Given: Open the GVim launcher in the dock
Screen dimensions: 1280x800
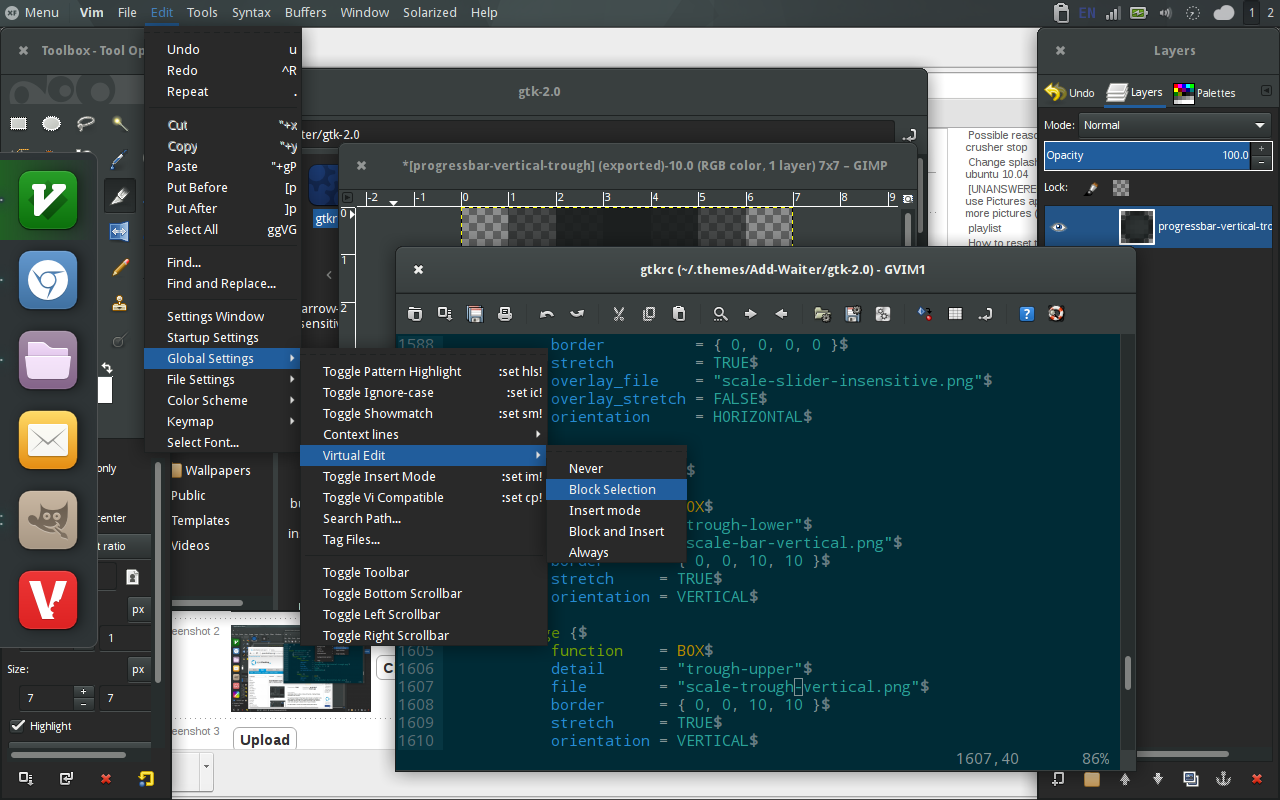Looking at the screenshot, I should [48, 200].
